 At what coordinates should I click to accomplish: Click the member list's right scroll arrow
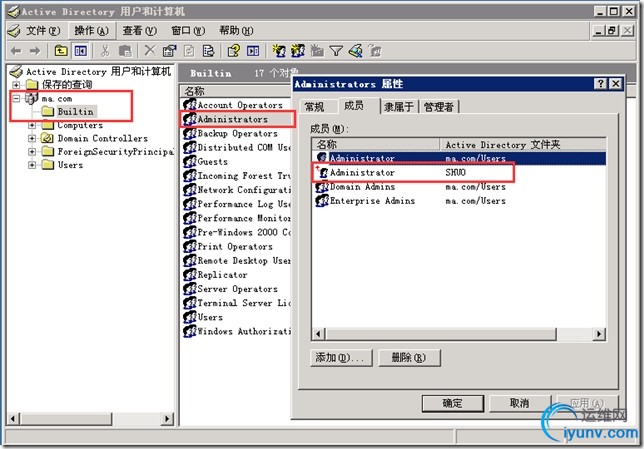(x=600, y=334)
